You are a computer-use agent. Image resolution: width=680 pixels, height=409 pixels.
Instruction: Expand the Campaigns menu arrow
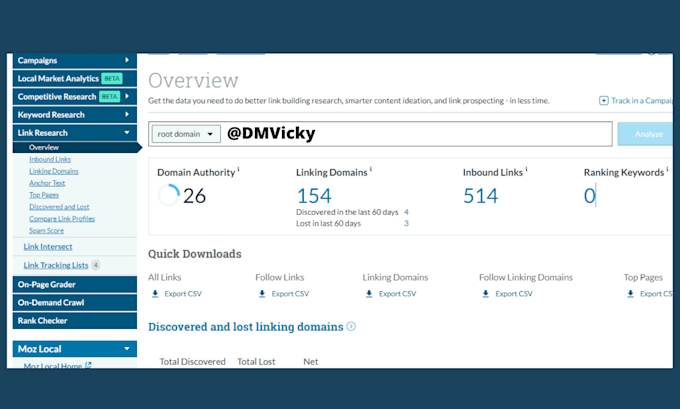click(x=127, y=60)
